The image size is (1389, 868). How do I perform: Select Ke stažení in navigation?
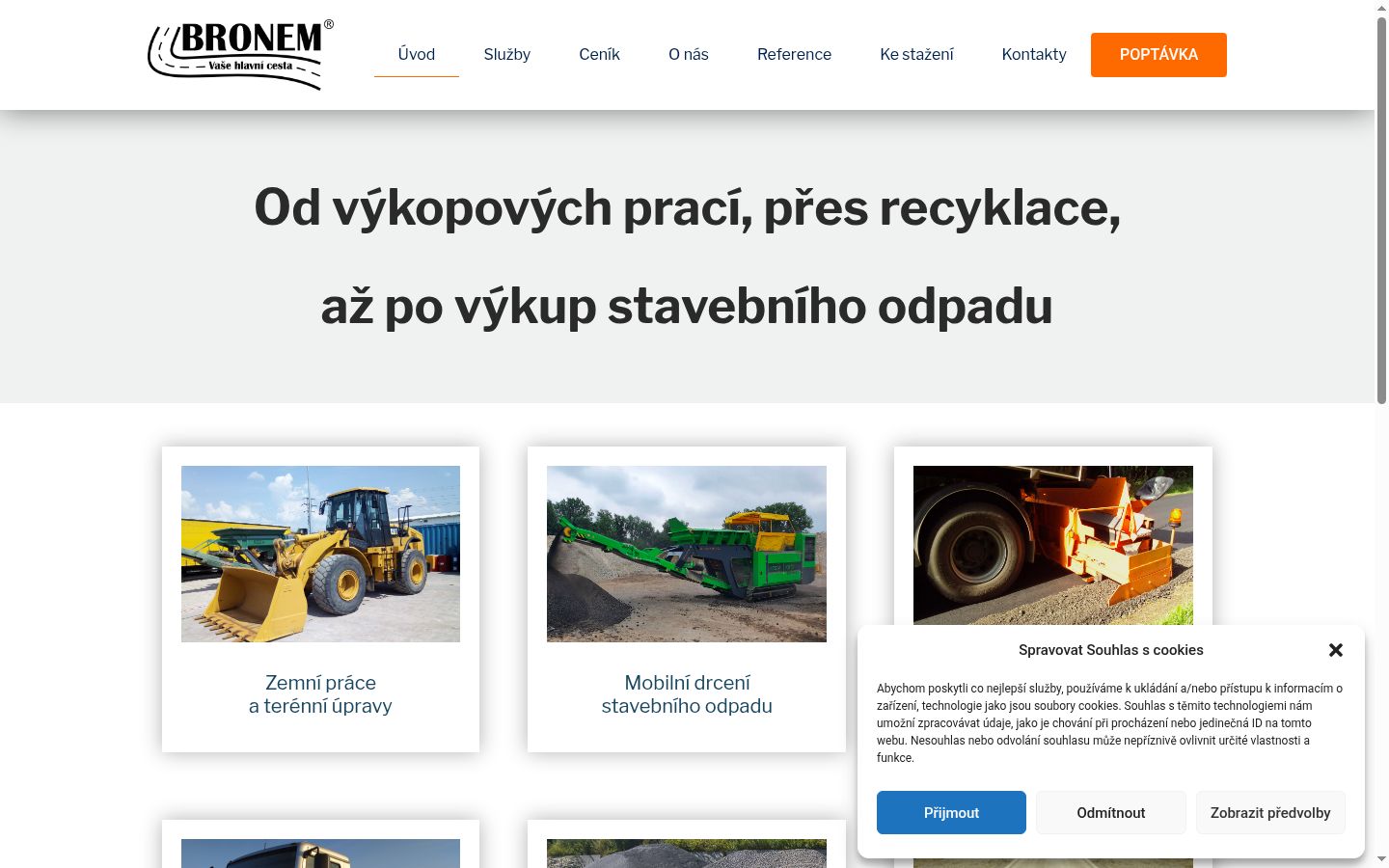coord(916,55)
